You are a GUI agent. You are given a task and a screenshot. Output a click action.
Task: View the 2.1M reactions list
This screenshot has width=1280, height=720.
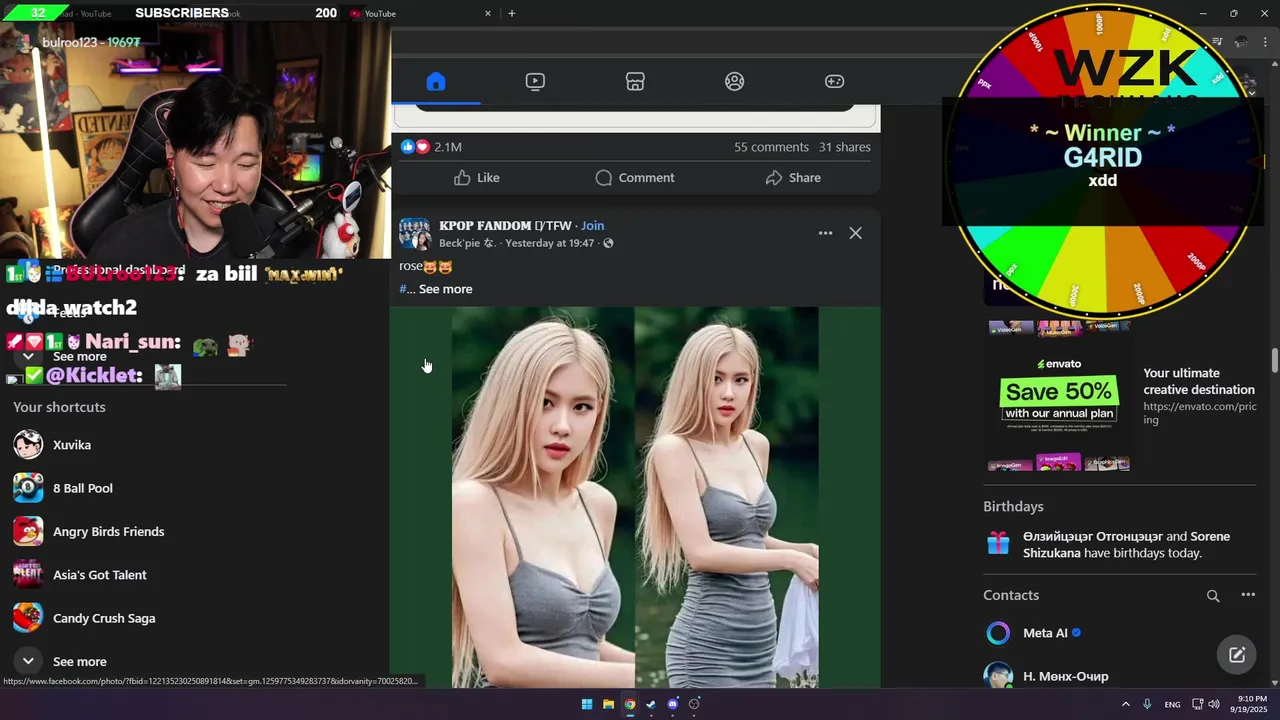(431, 147)
